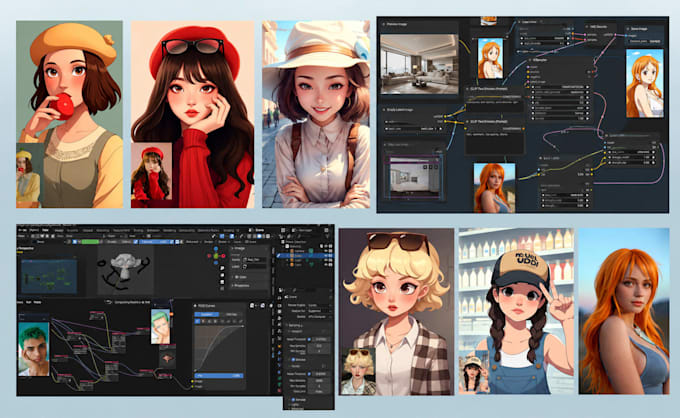This screenshot has width=680, height=418.
Task: Click the cfg value in KSampler node
Action: point(560,102)
